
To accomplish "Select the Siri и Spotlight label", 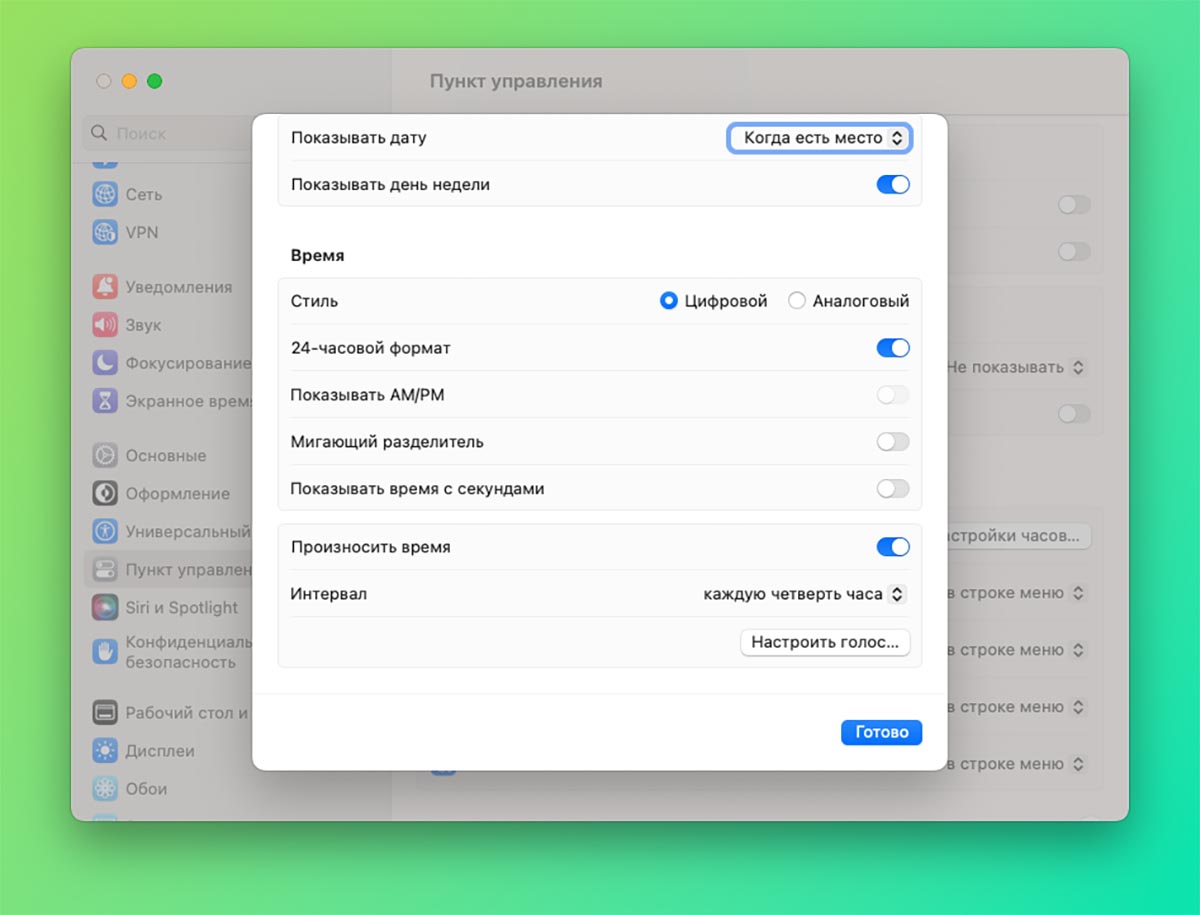I will tap(182, 608).
